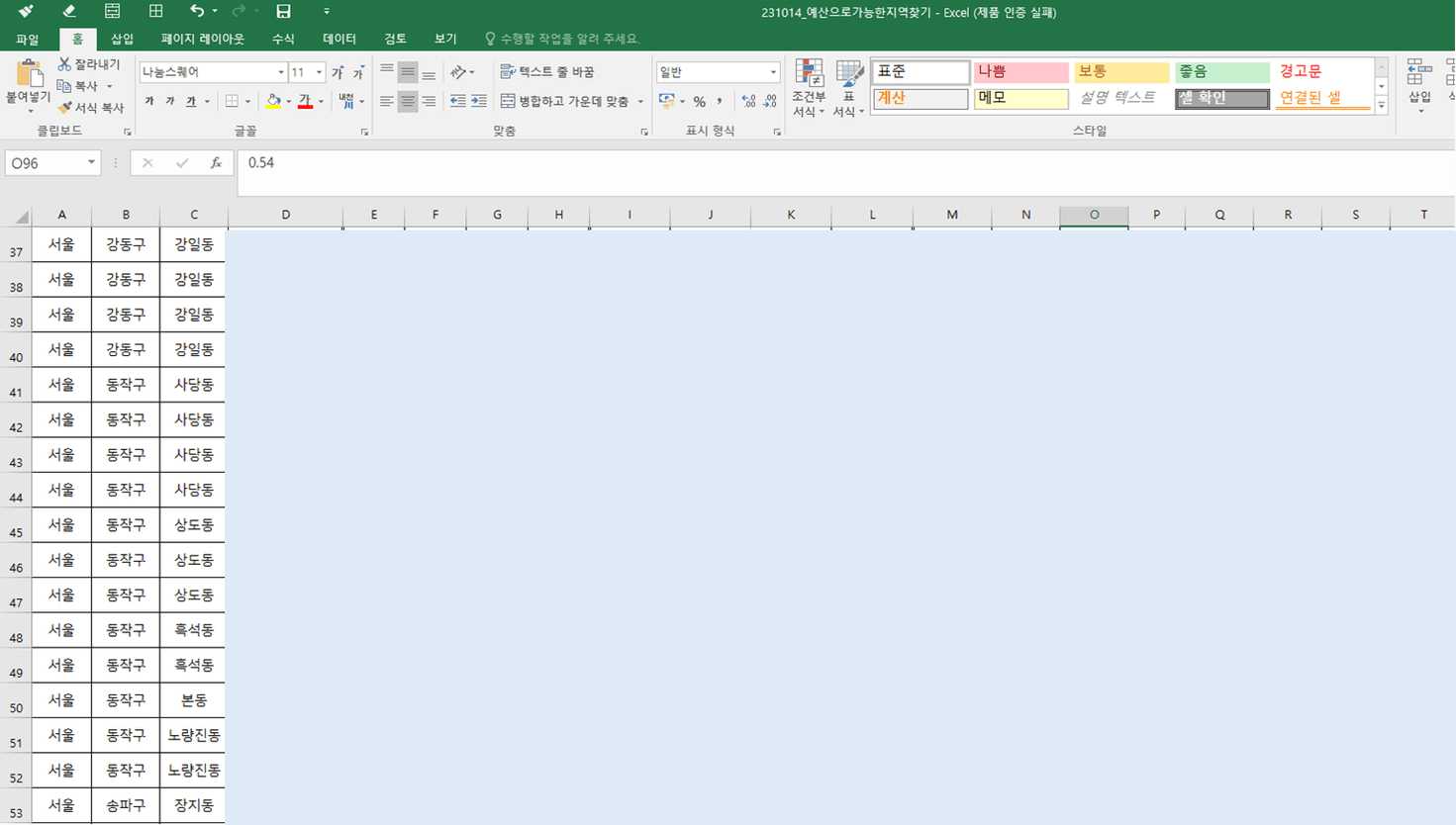Viewport: 1456px width, 825px height.
Task: Apply the 나쁨 (Bad) cell style
Action: point(1020,72)
